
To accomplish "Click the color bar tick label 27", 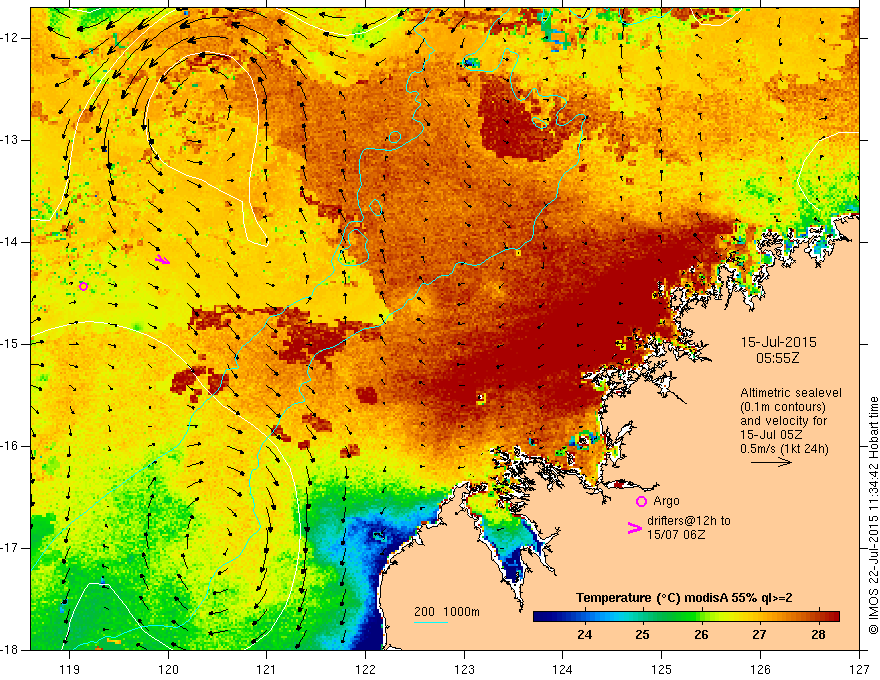I will coord(759,635).
